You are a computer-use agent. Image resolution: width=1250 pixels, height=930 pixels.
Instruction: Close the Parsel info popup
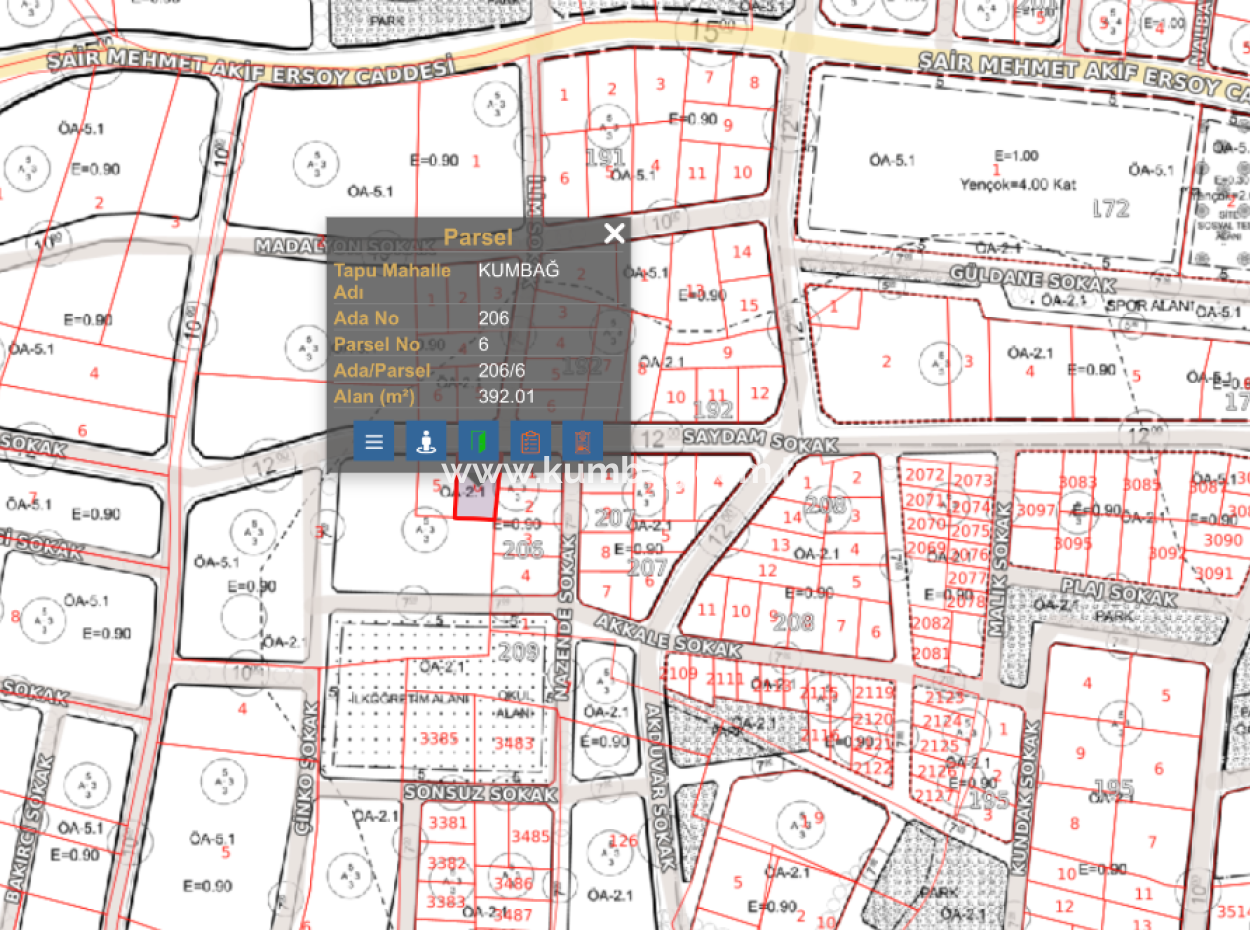click(x=614, y=234)
